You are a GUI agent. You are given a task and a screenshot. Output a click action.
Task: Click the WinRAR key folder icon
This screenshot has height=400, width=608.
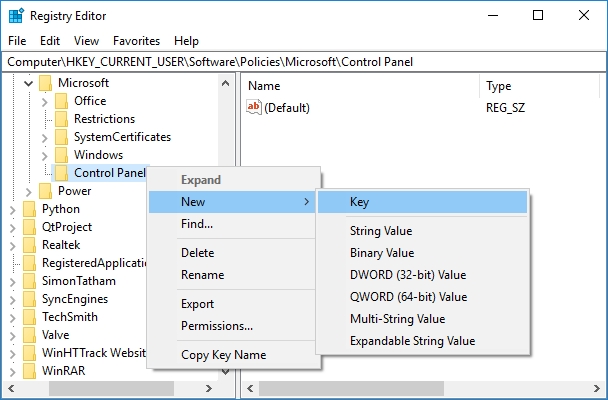30,371
